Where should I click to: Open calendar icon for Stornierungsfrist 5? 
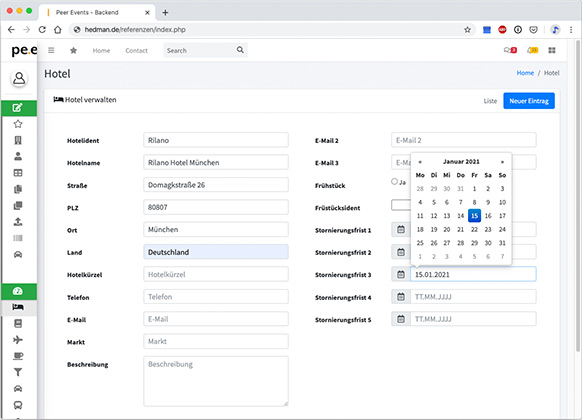401,319
